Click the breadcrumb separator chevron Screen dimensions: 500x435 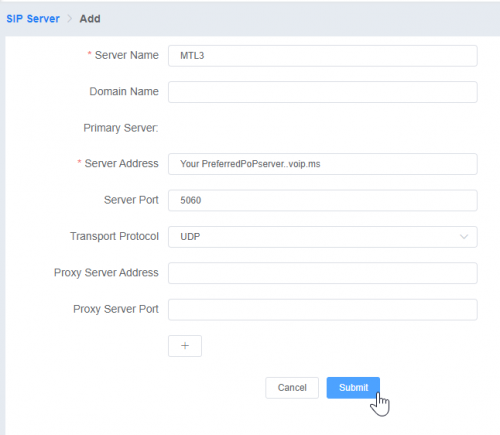[70, 19]
